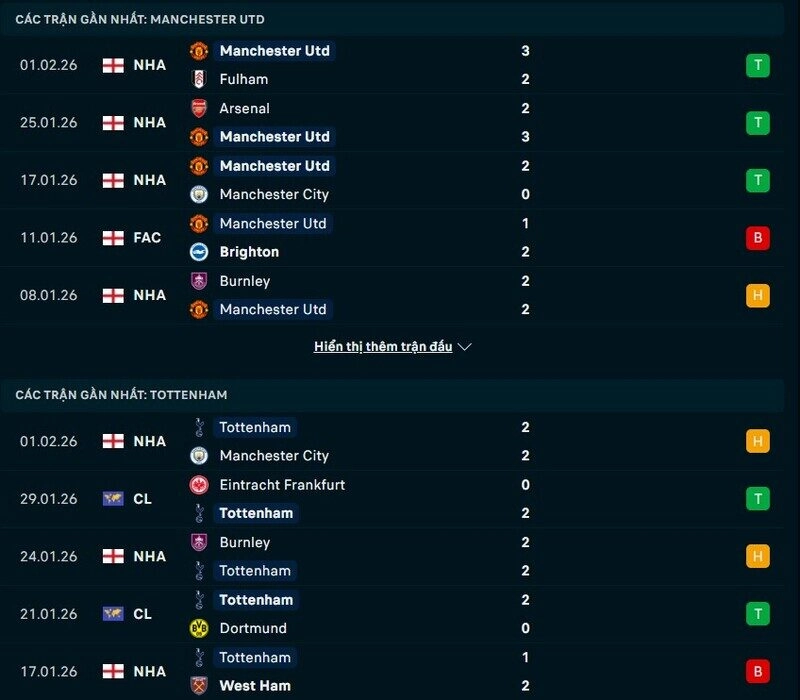
Task: Click the West Ham team name
Action: [255, 686]
